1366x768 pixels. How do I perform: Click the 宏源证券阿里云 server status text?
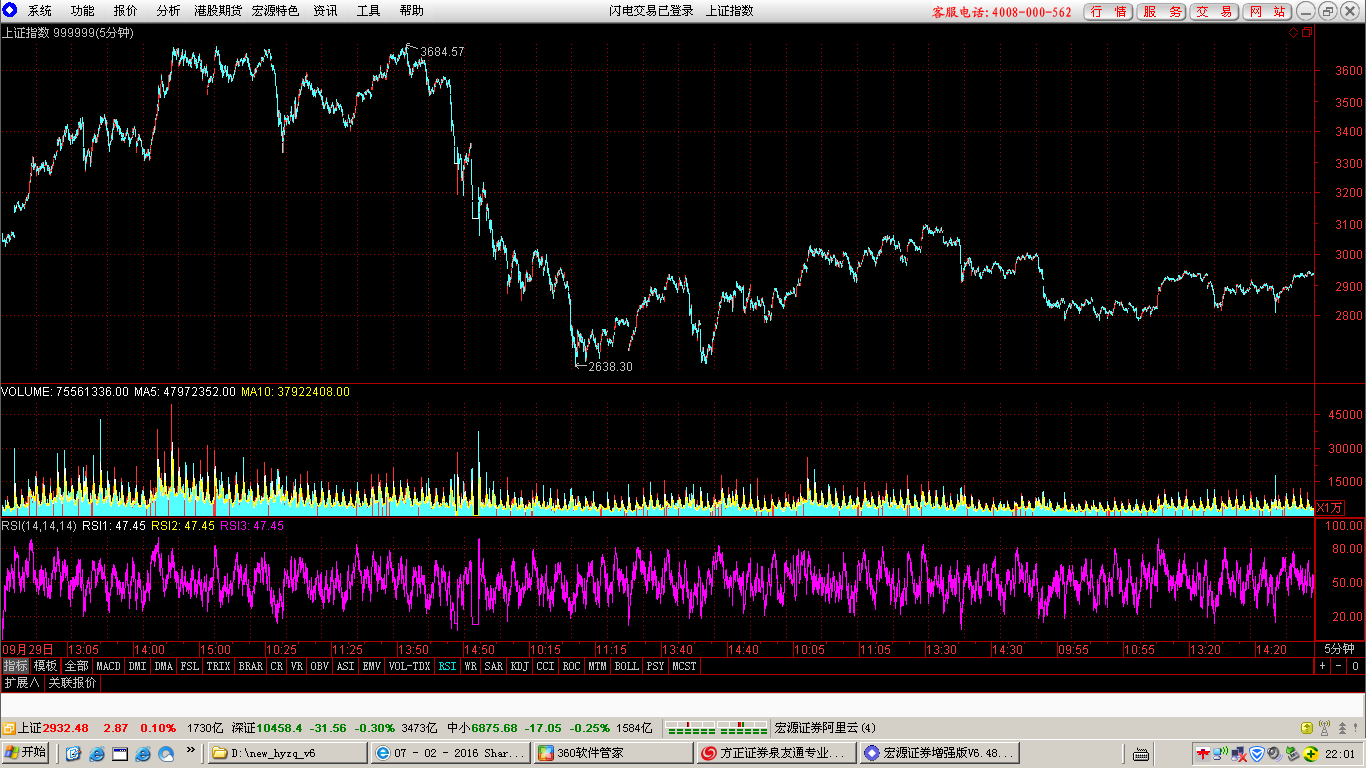(825, 728)
